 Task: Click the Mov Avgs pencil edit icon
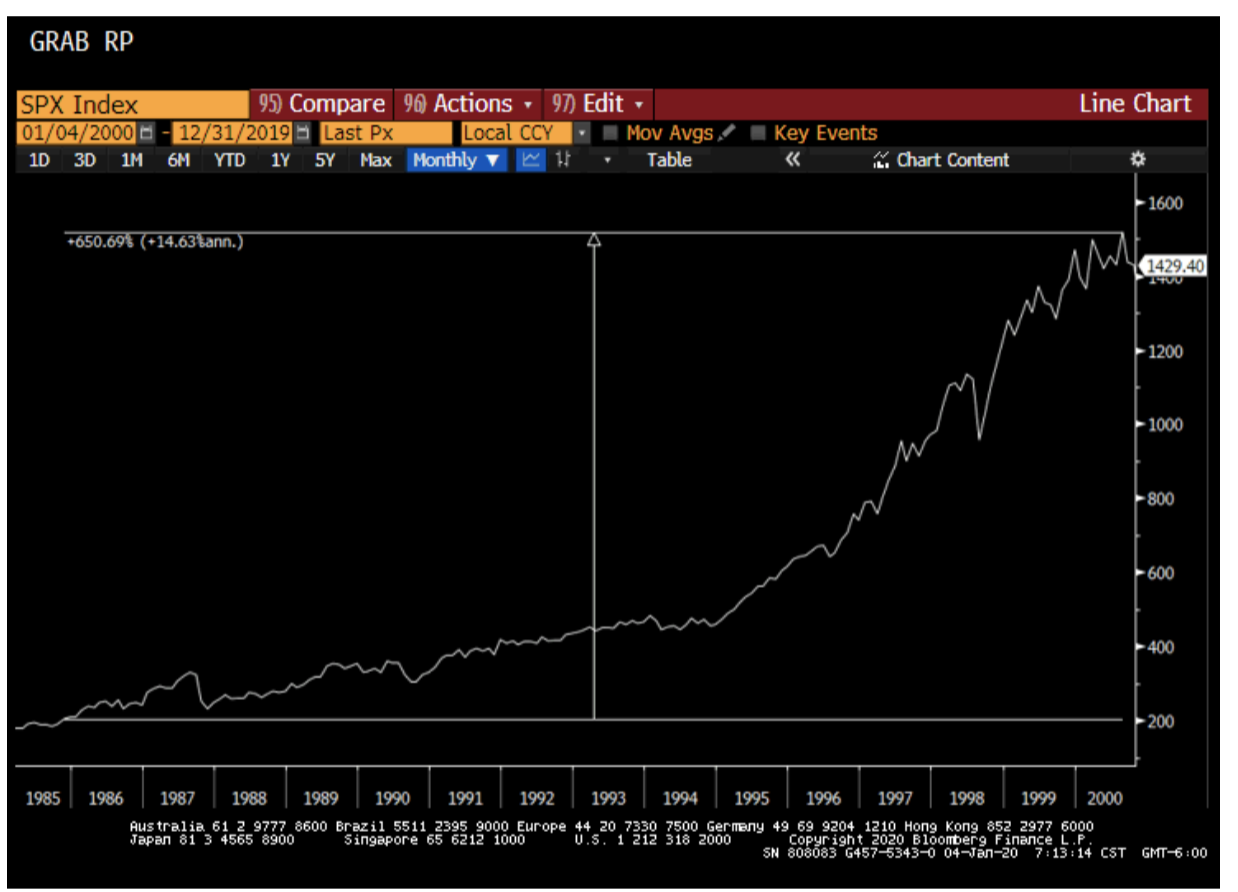click(x=727, y=133)
